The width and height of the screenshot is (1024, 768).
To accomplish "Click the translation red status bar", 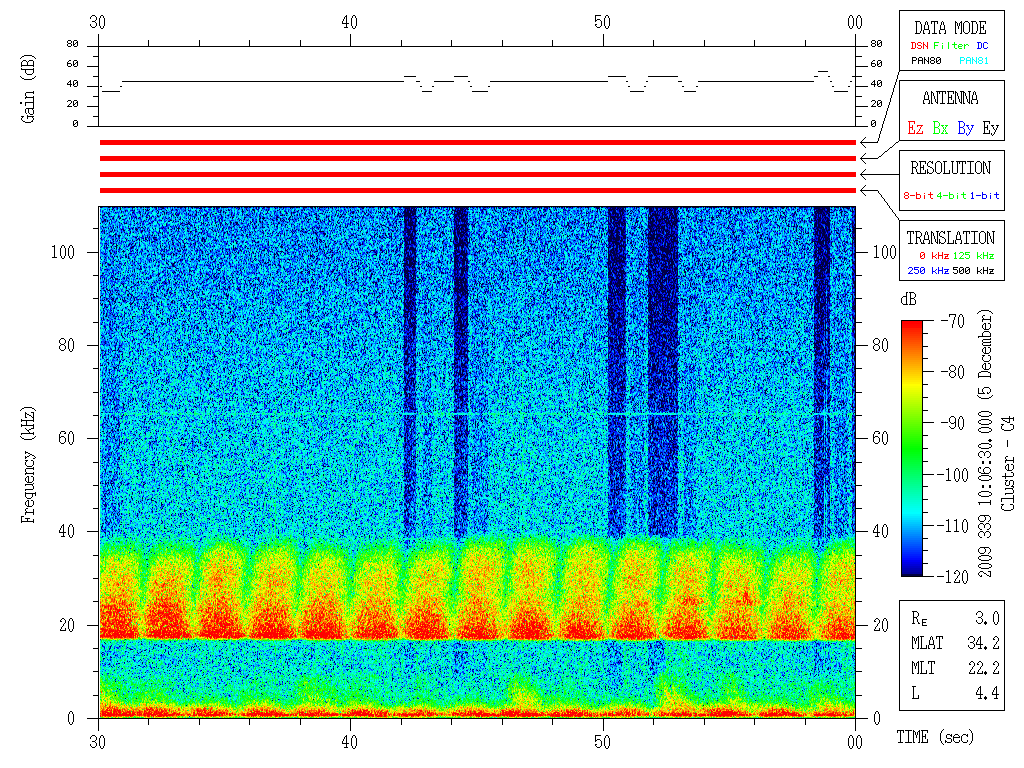I will click(477, 191).
